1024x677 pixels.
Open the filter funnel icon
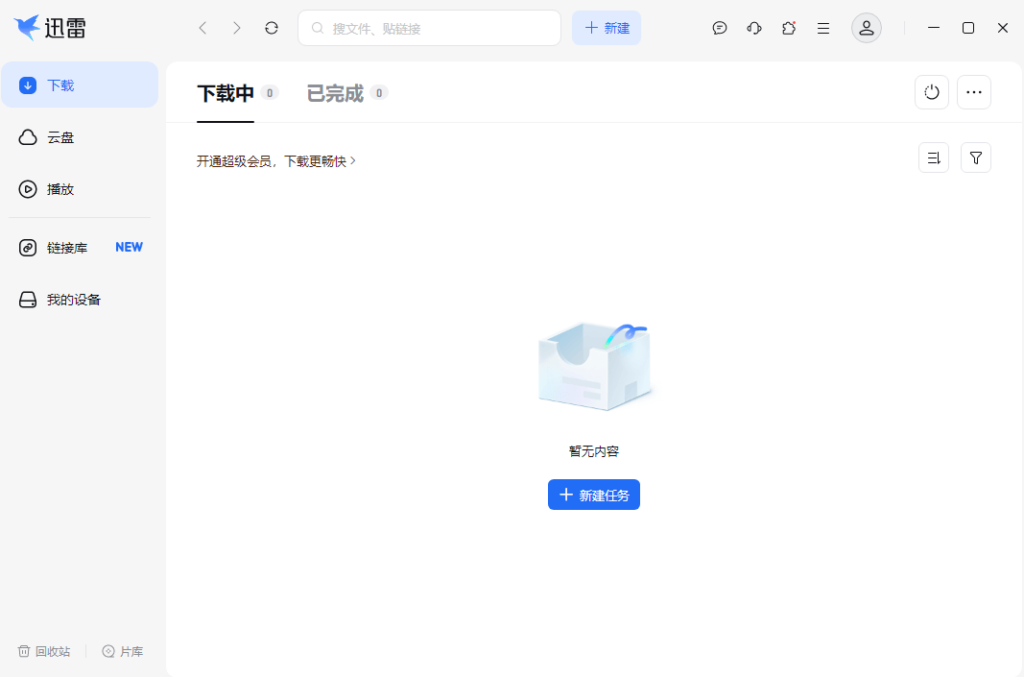tap(976, 157)
